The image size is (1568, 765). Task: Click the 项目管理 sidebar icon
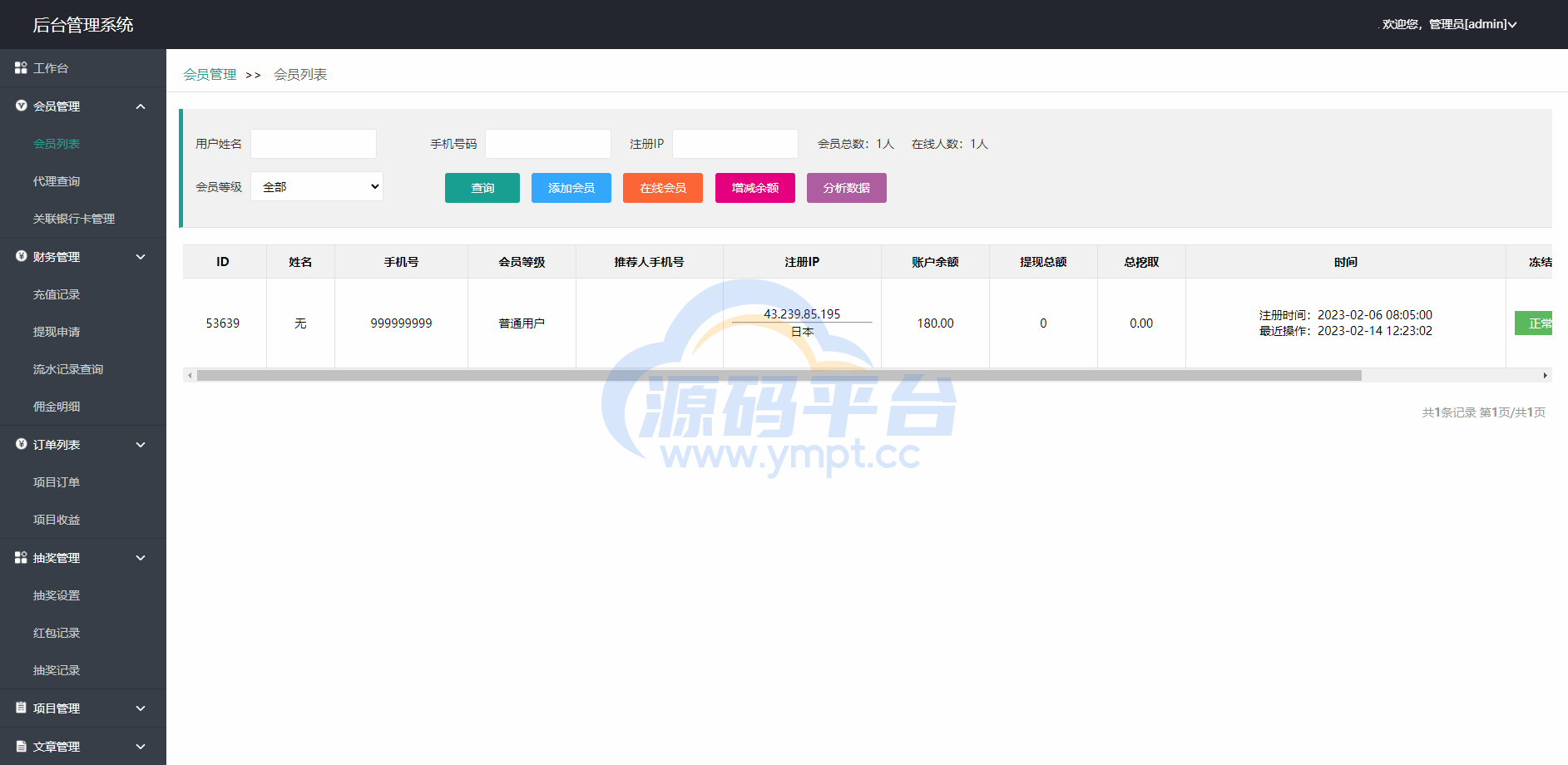(21, 708)
